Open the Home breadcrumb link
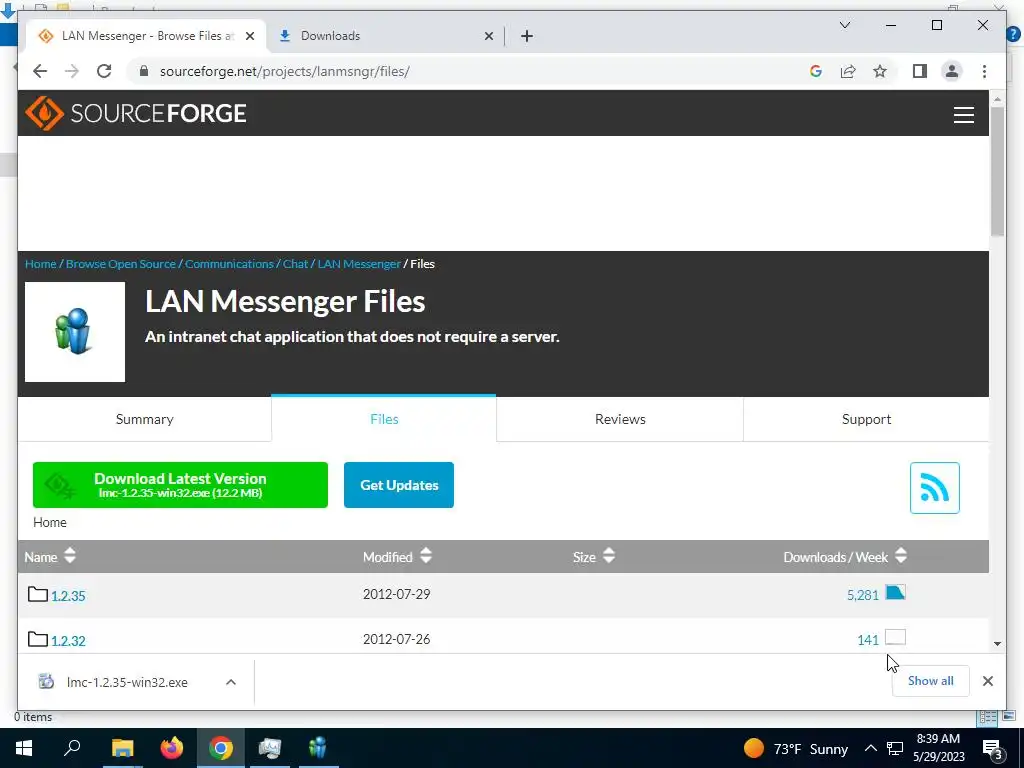 pyautogui.click(x=40, y=264)
